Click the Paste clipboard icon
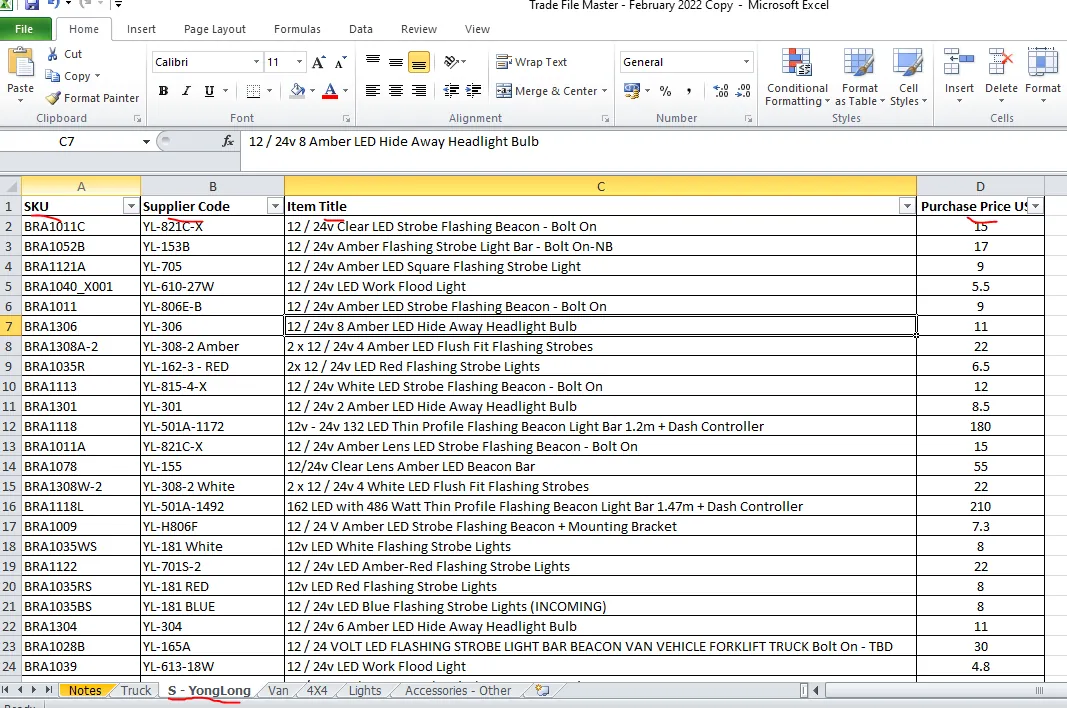 [x=20, y=63]
